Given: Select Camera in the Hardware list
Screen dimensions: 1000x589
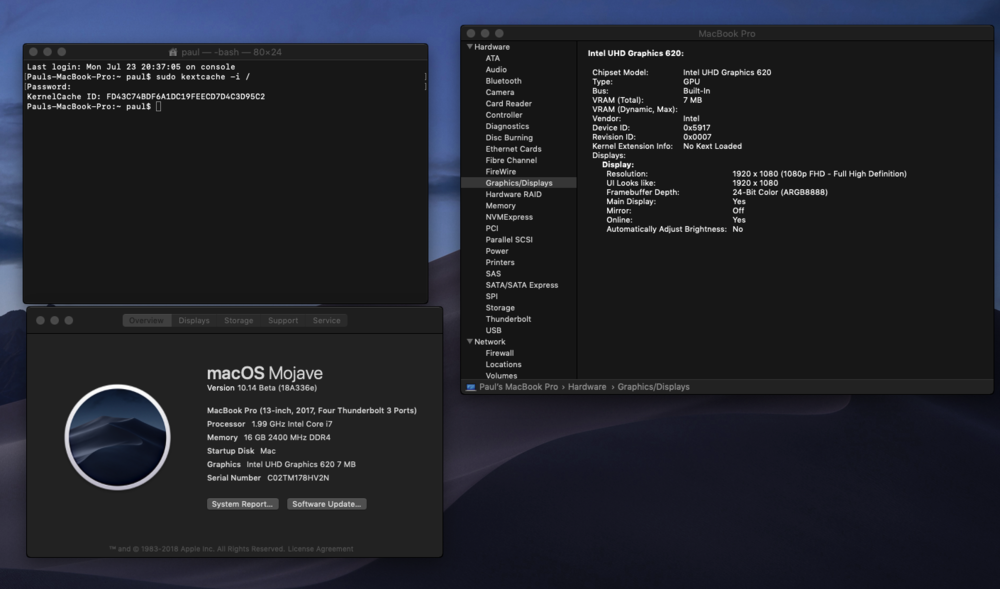Looking at the screenshot, I should pyautogui.click(x=500, y=92).
